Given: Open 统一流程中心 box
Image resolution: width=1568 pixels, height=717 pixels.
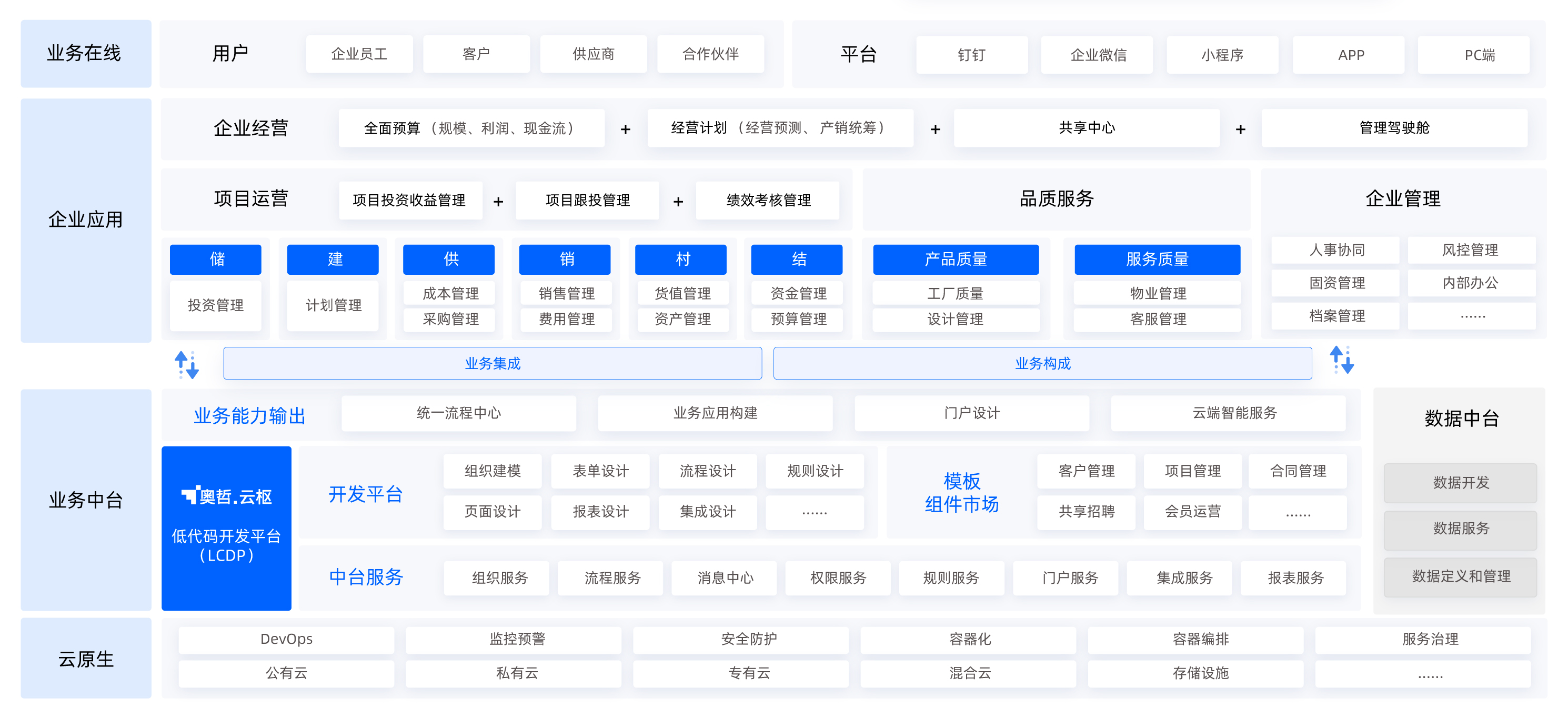Looking at the screenshot, I should pyautogui.click(x=458, y=413).
